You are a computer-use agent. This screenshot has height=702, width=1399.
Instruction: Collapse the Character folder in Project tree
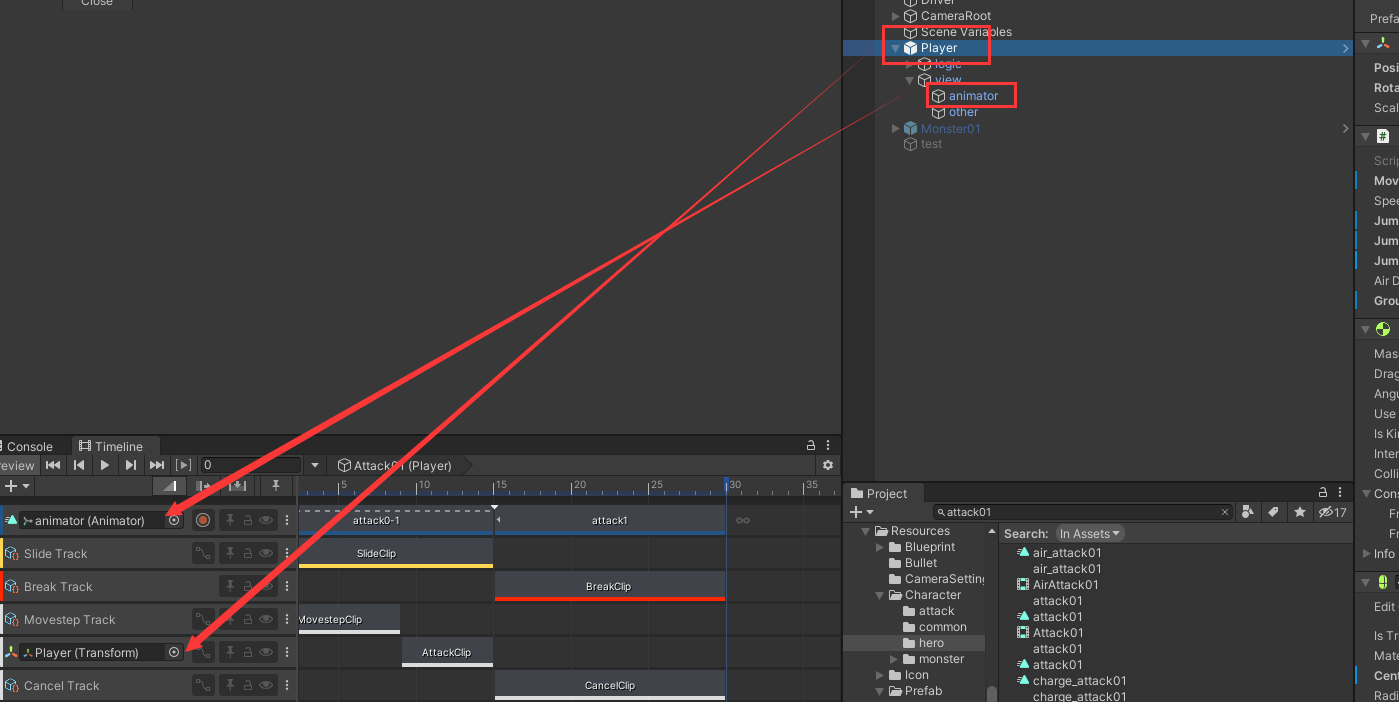click(880, 595)
